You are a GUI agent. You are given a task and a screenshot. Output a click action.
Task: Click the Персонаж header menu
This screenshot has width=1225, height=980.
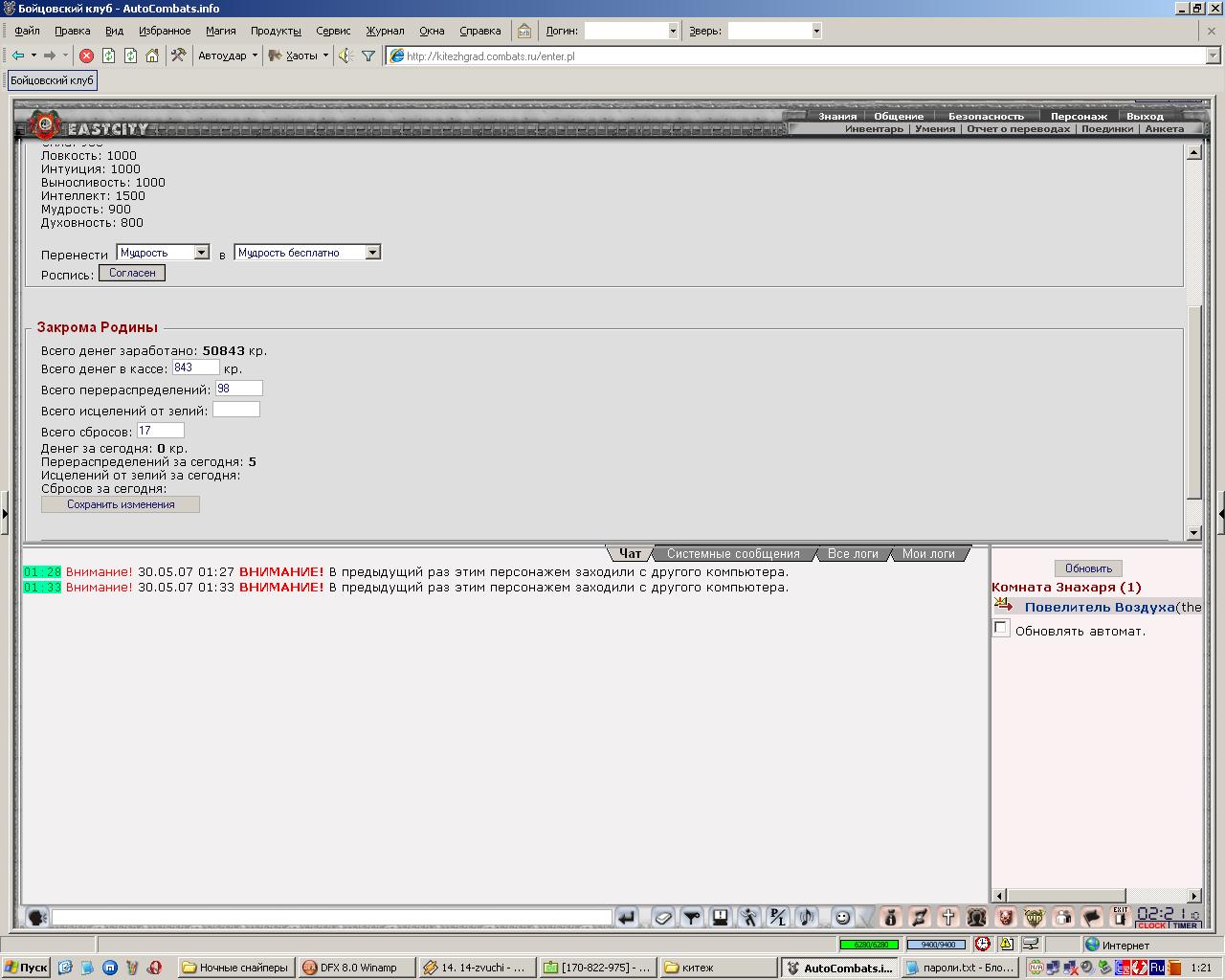click(x=1079, y=116)
